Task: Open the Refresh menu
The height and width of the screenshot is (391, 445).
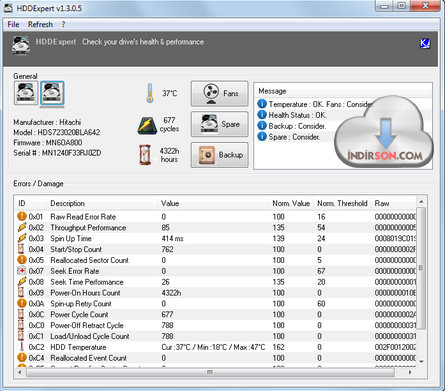Action: (x=40, y=24)
